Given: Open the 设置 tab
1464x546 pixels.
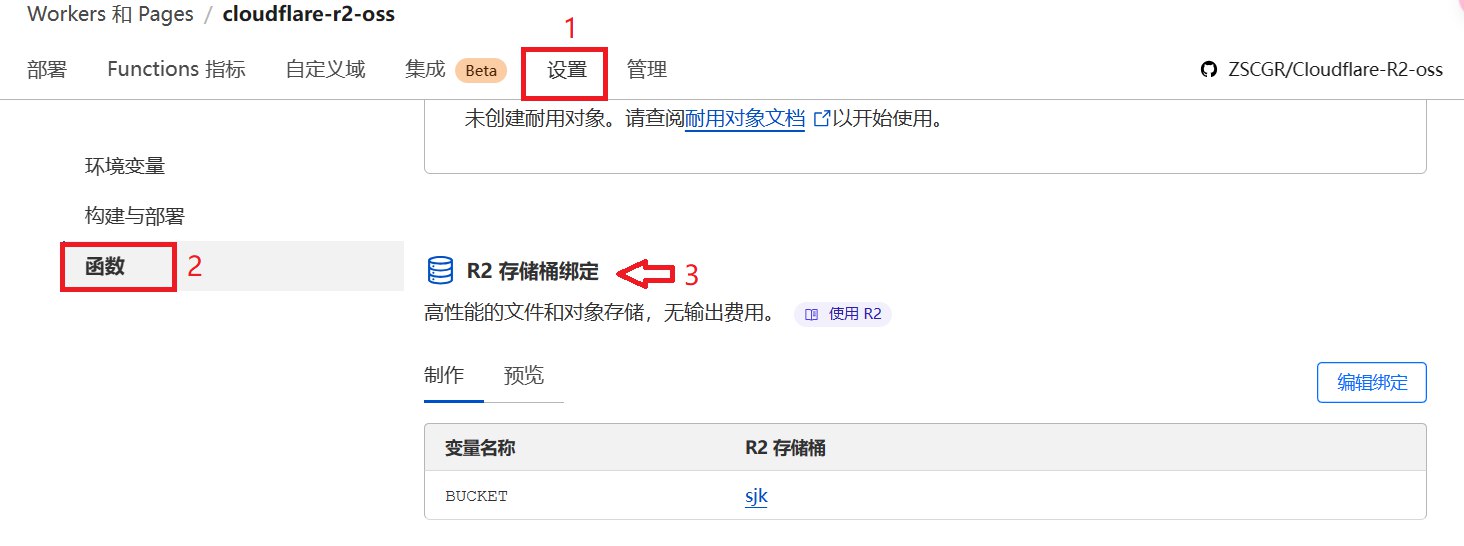Looking at the screenshot, I should (566, 70).
